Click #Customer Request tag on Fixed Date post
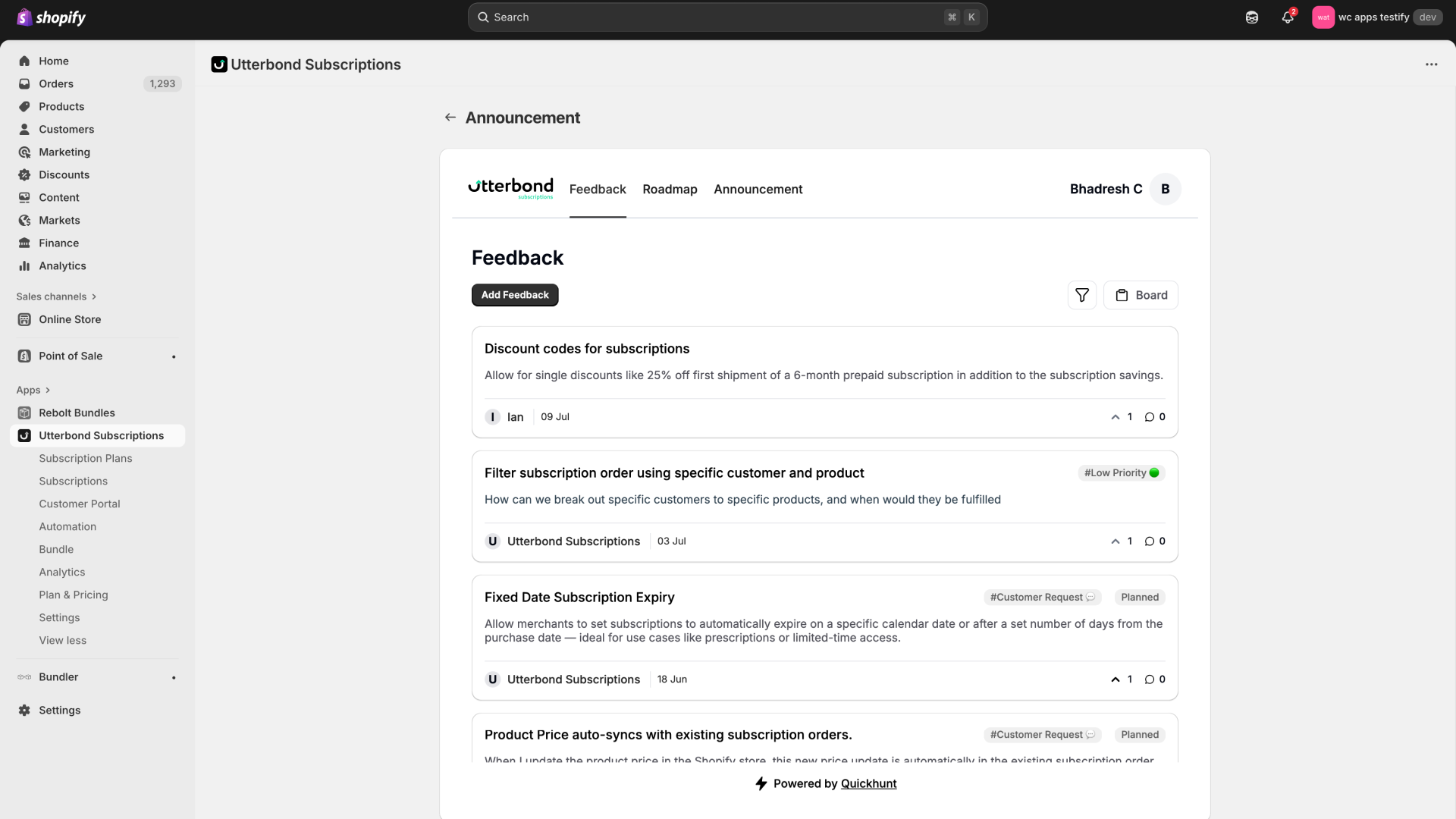The image size is (1456, 819). point(1043,597)
